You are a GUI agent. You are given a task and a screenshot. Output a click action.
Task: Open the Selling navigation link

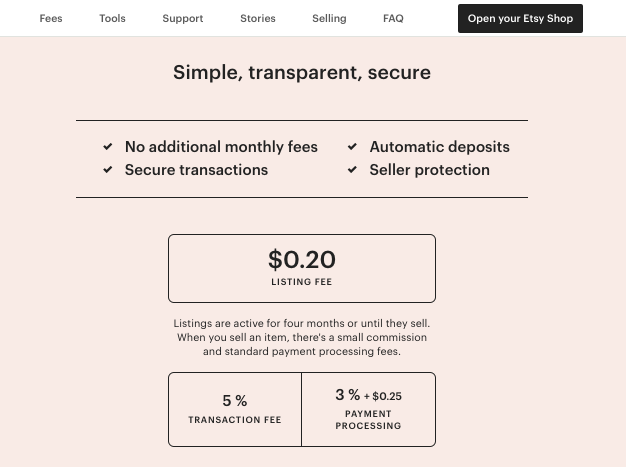(x=329, y=18)
